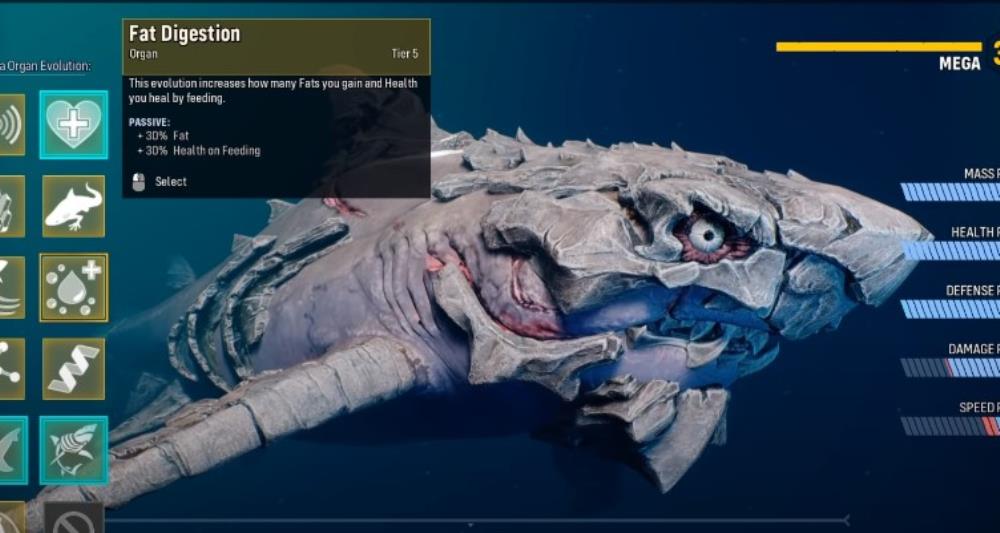Click the arrow at the bottom rotation track end
This screenshot has height=533, width=1000.
846,520
